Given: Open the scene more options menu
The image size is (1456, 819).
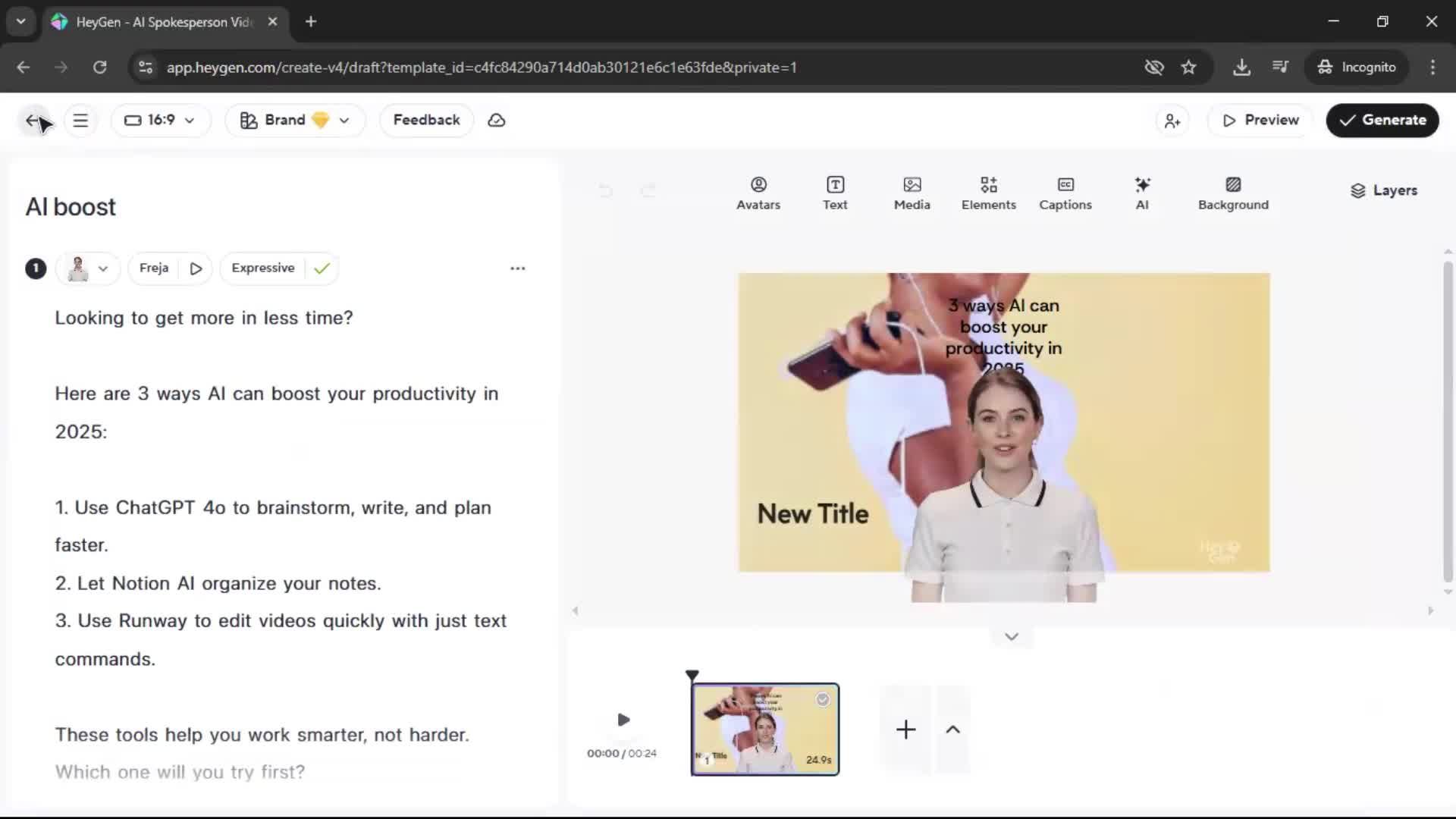Looking at the screenshot, I should point(517,268).
